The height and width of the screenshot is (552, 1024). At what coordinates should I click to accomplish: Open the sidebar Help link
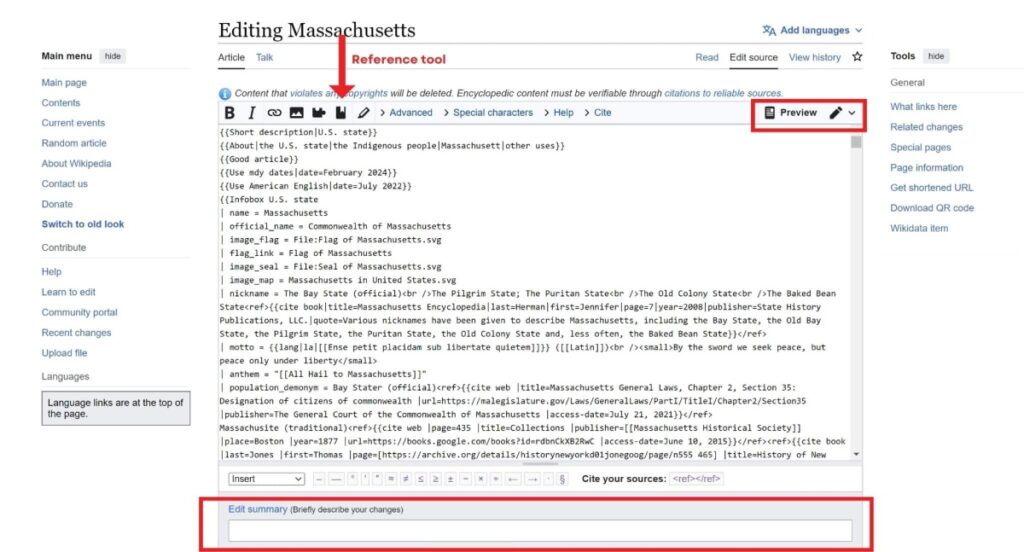click(x=52, y=272)
